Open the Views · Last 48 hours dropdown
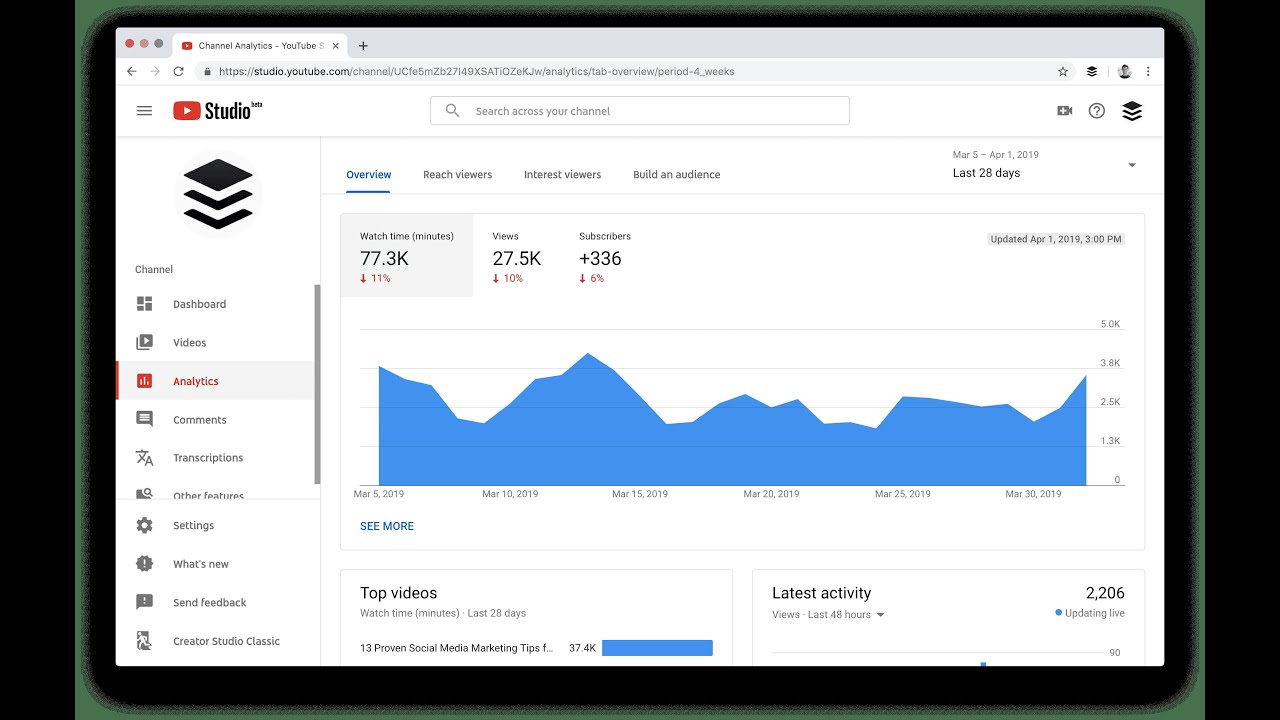 829,615
